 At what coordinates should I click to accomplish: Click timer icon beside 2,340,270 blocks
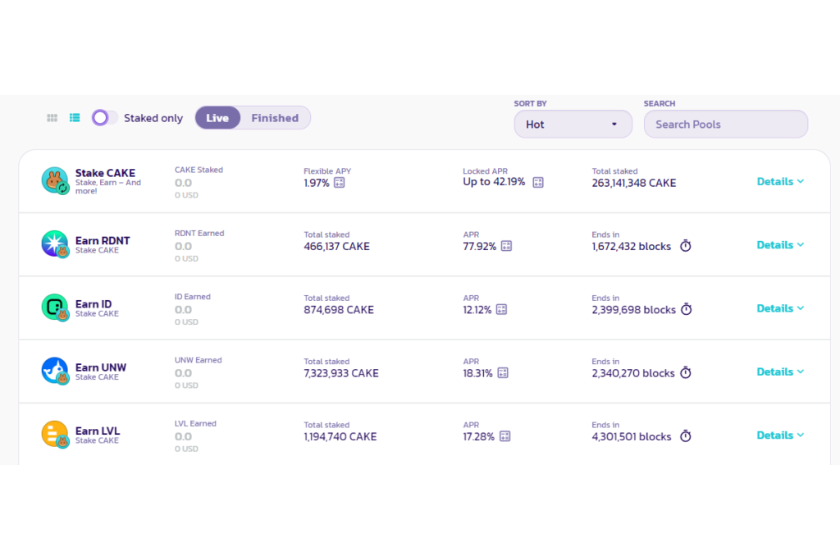coord(686,372)
